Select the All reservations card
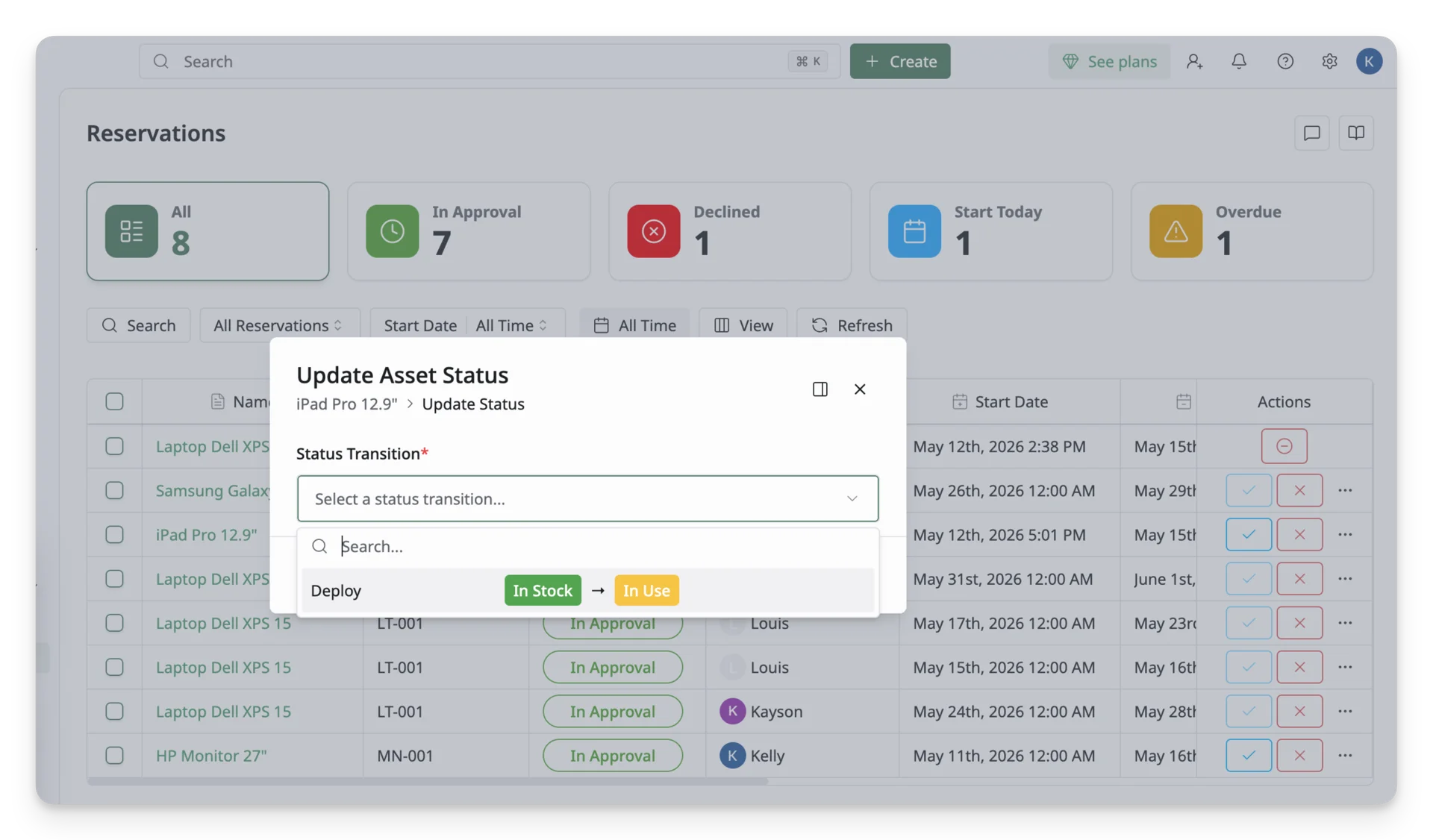 coord(207,231)
